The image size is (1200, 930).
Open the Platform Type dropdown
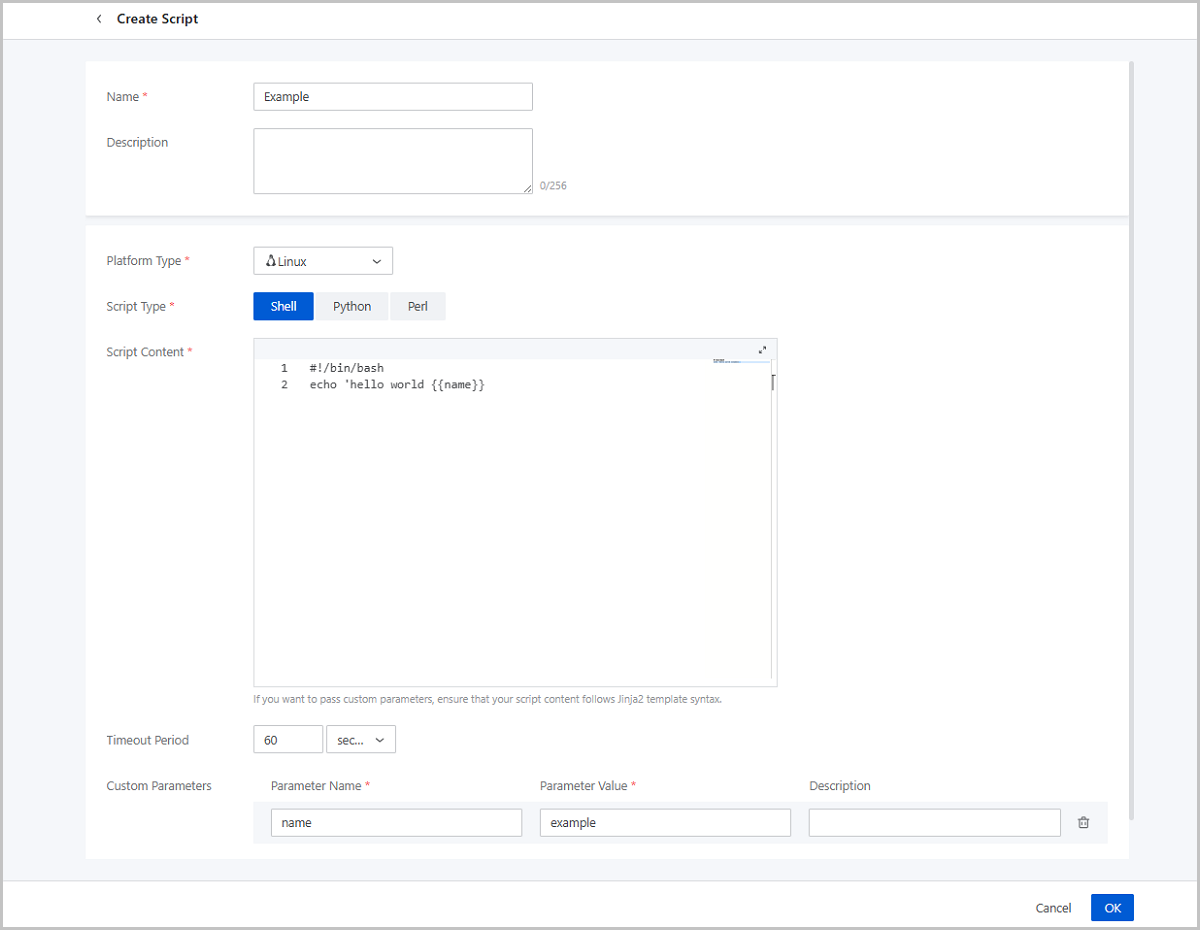[x=323, y=261]
